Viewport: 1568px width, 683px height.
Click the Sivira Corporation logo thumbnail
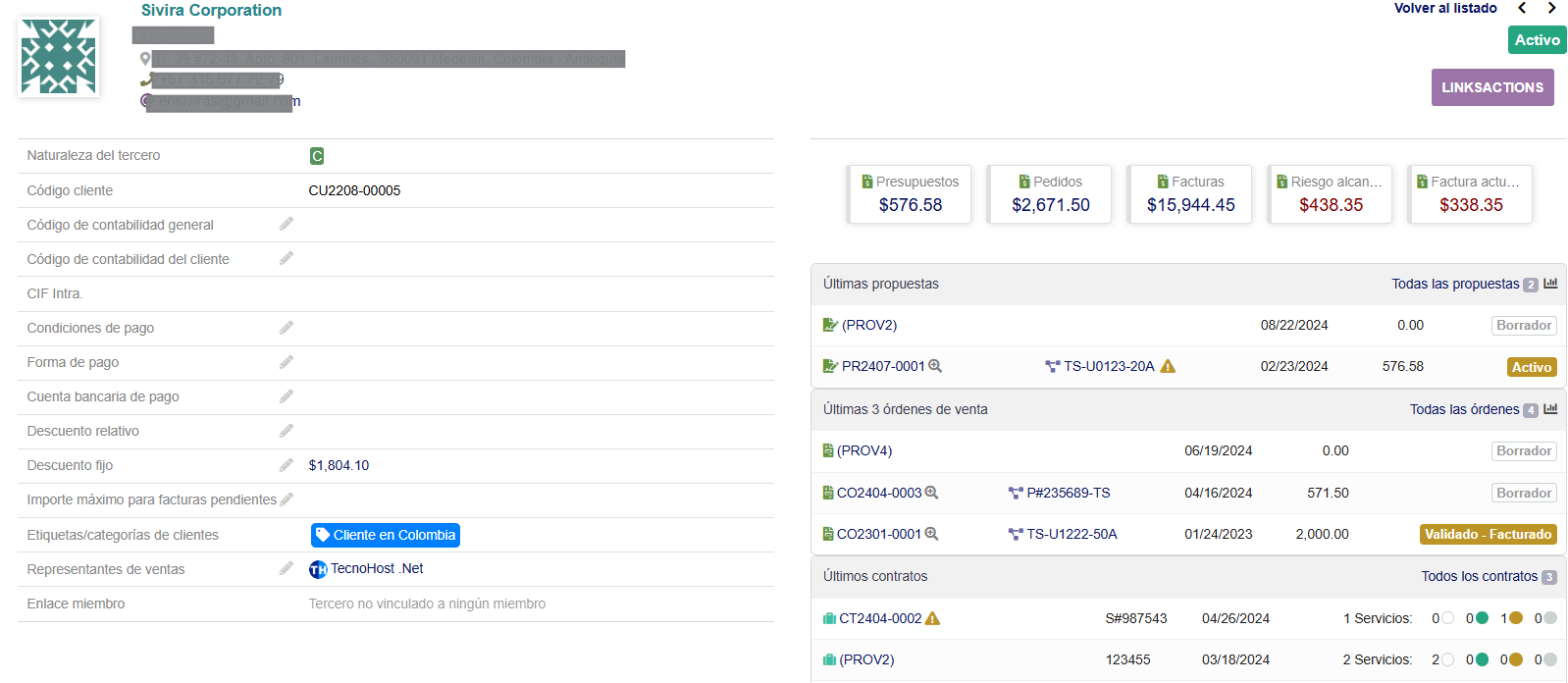59,57
